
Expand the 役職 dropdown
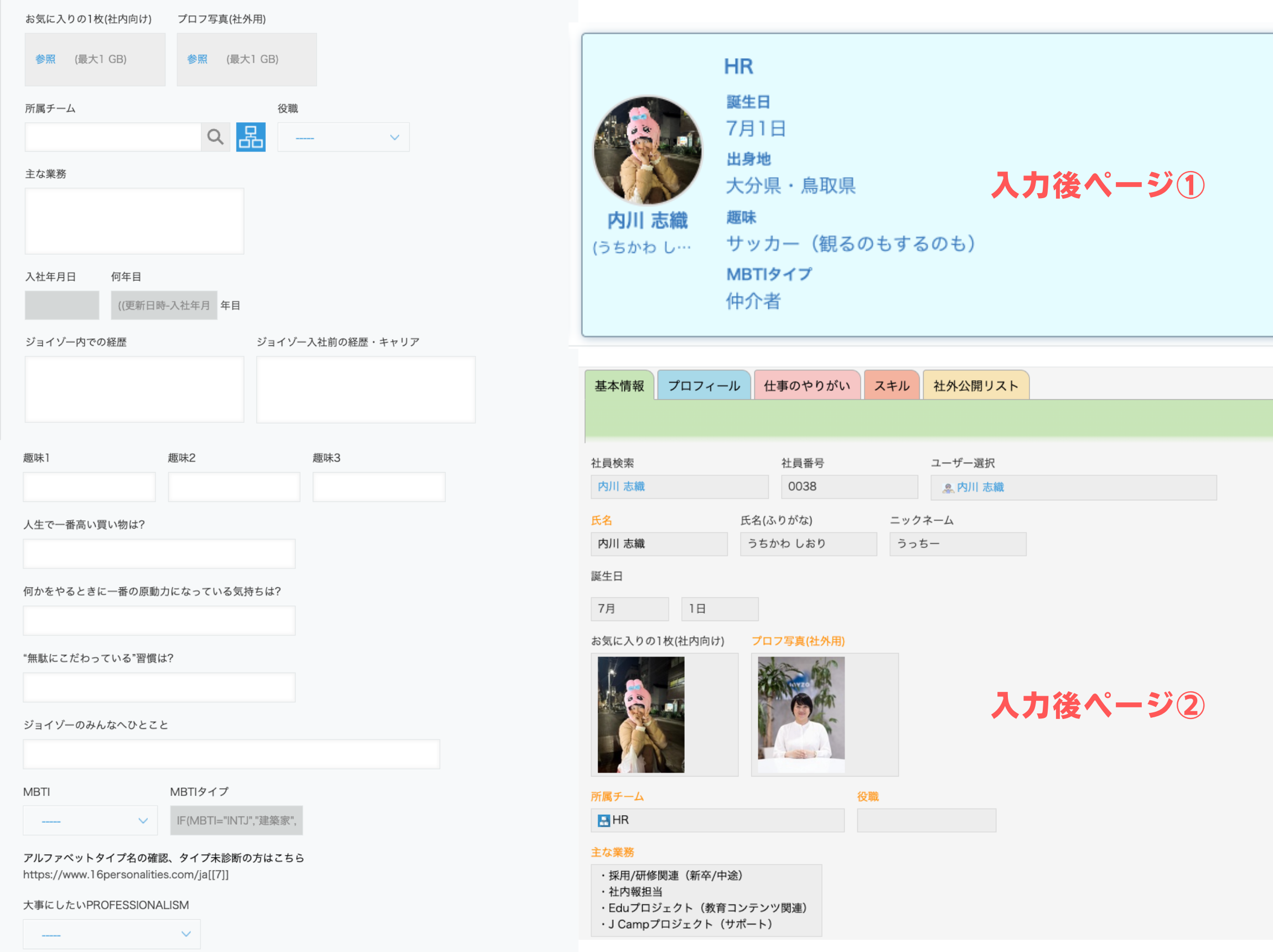[x=344, y=137]
